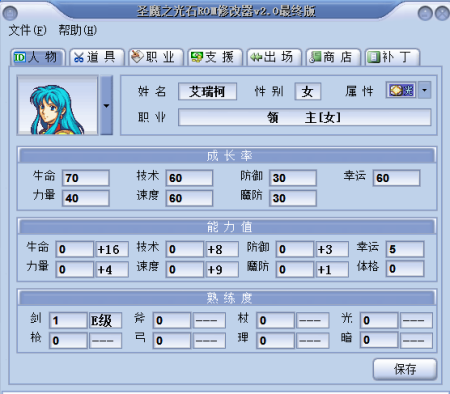Viewport: 450px width, 394px height.
Task: Click the round icon at title bar left
Action: pos(10,14)
